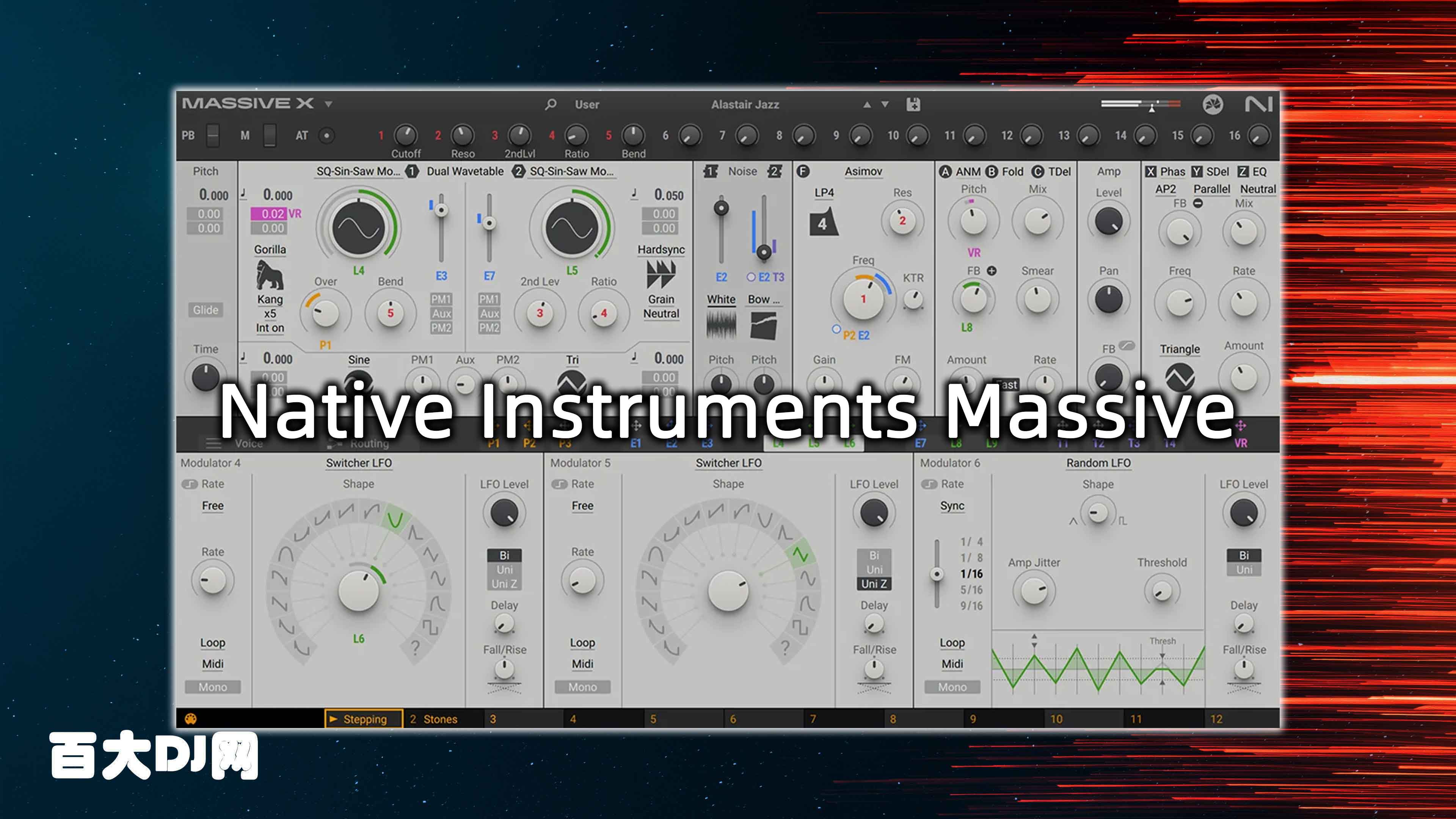The height and width of the screenshot is (819, 1456).
Task: Open the Parallel routing menu in SDel
Action: (1212, 189)
